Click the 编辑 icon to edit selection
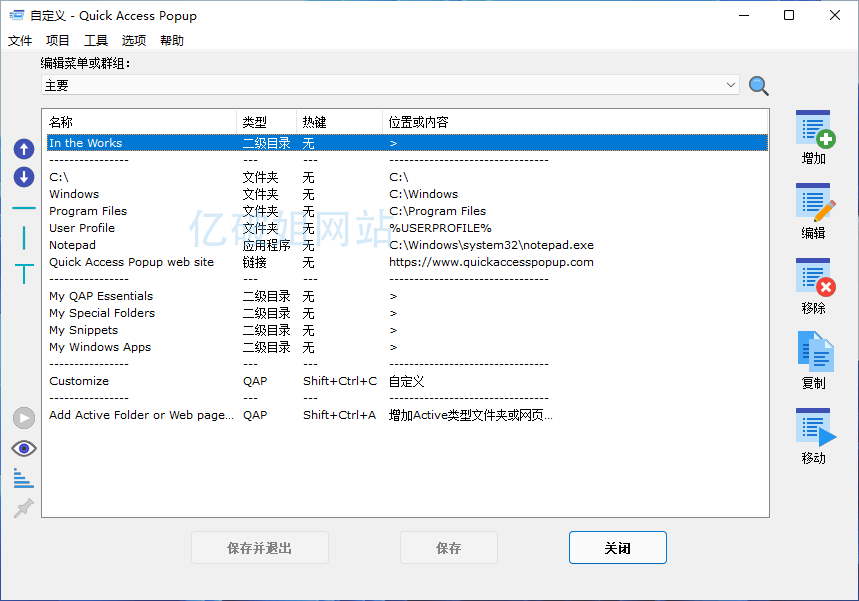Viewport: 859px width, 601px height. pyautogui.click(x=813, y=208)
